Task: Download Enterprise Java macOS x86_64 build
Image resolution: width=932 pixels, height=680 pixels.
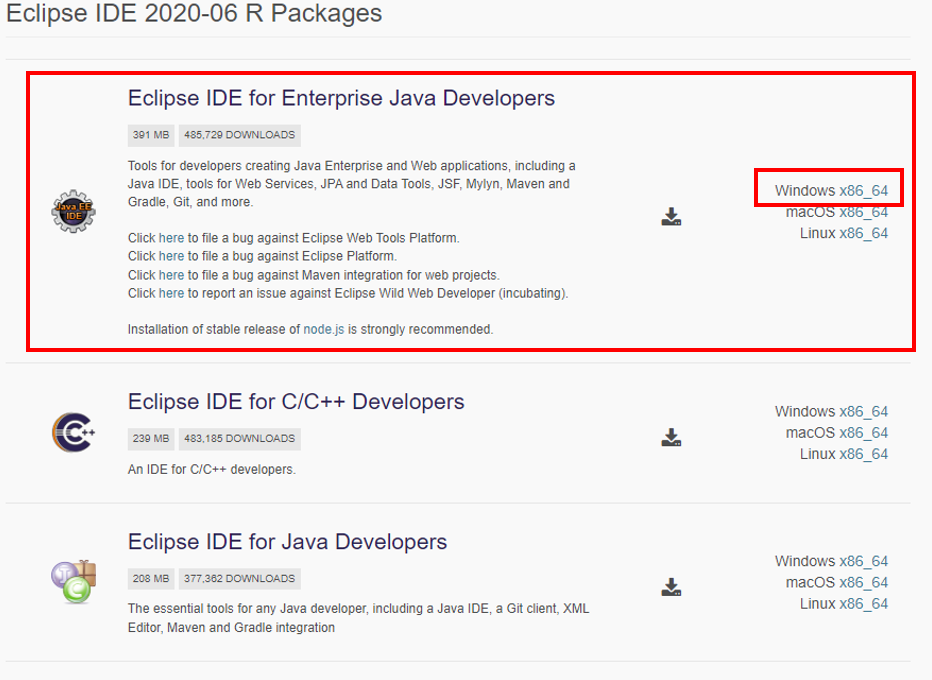Action: pyautogui.click(x=863, y=212)
